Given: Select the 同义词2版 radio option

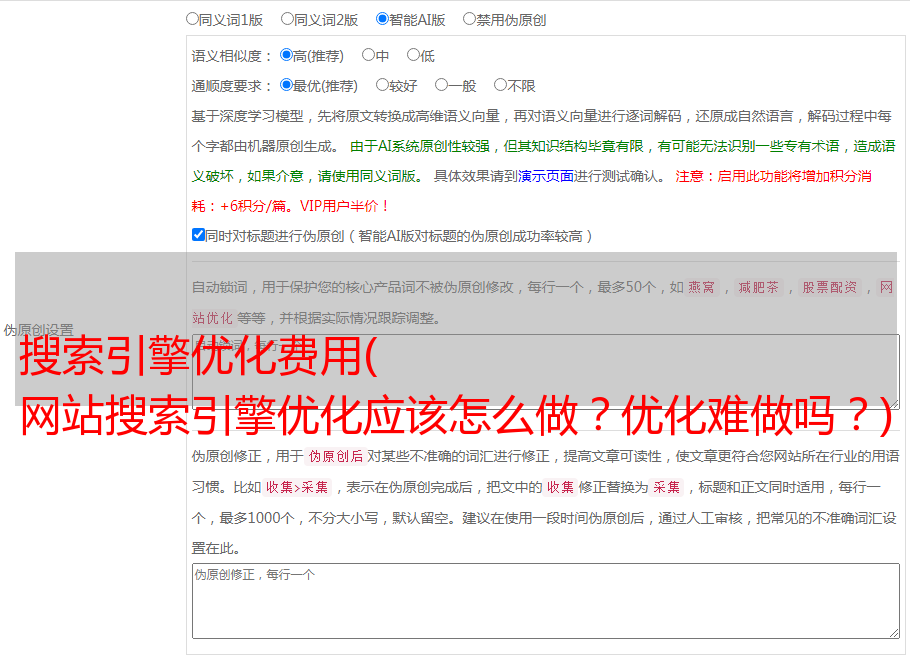Looking at the screenshot, I should pos(287,19).
